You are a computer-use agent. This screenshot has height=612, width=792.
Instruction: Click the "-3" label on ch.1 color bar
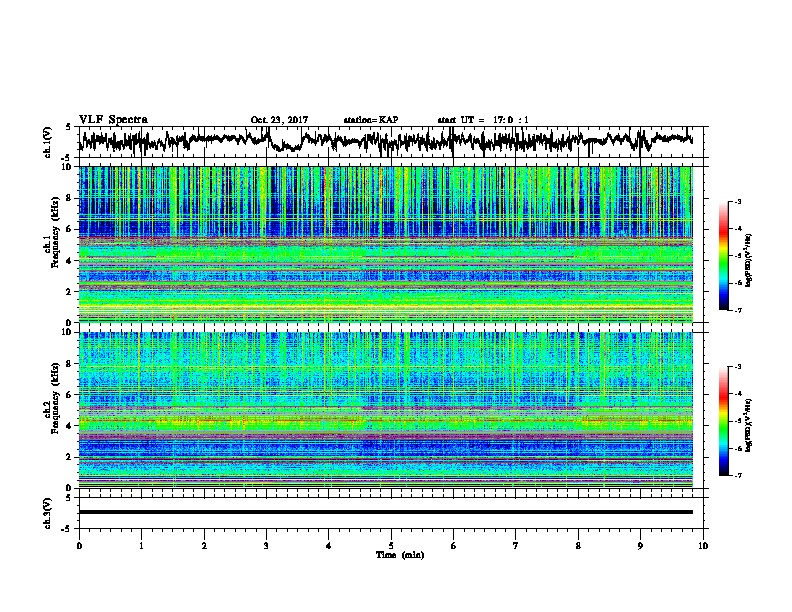738,201
